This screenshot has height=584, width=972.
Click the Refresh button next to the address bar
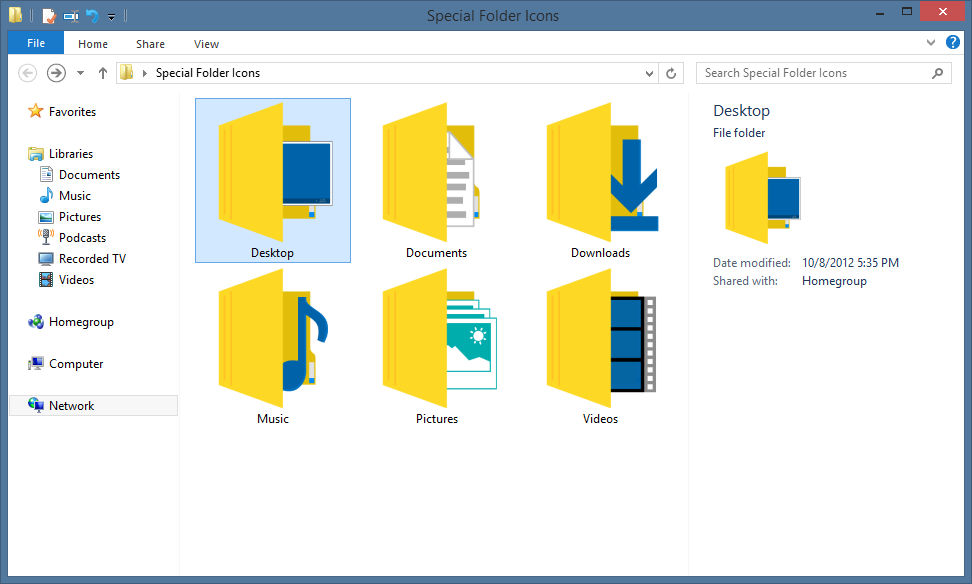671,72
